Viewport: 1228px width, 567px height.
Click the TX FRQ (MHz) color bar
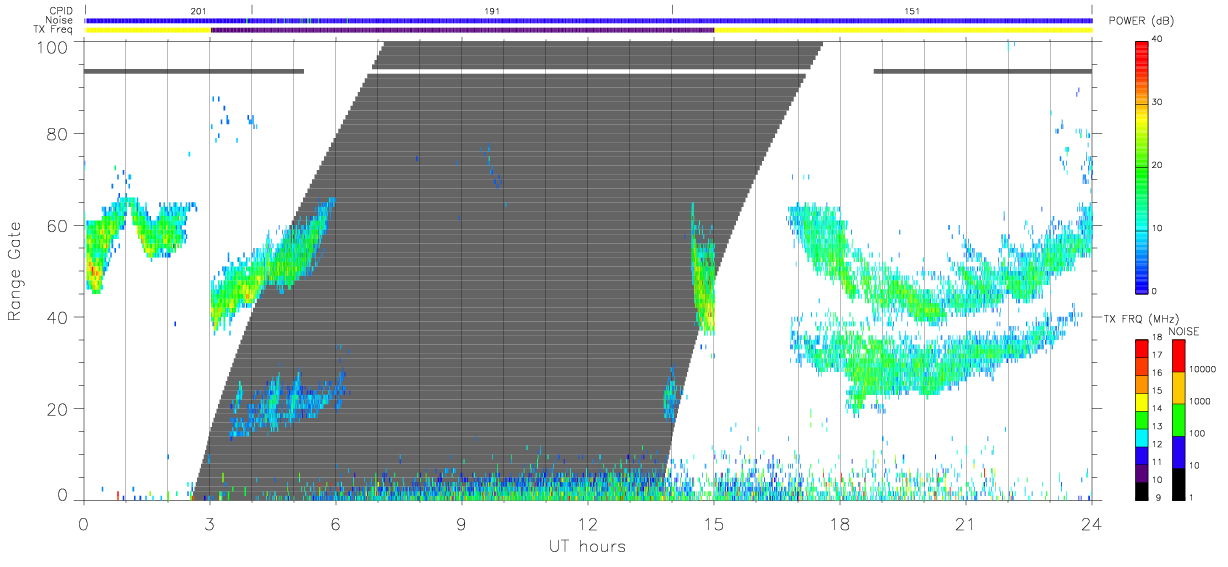1143,418
